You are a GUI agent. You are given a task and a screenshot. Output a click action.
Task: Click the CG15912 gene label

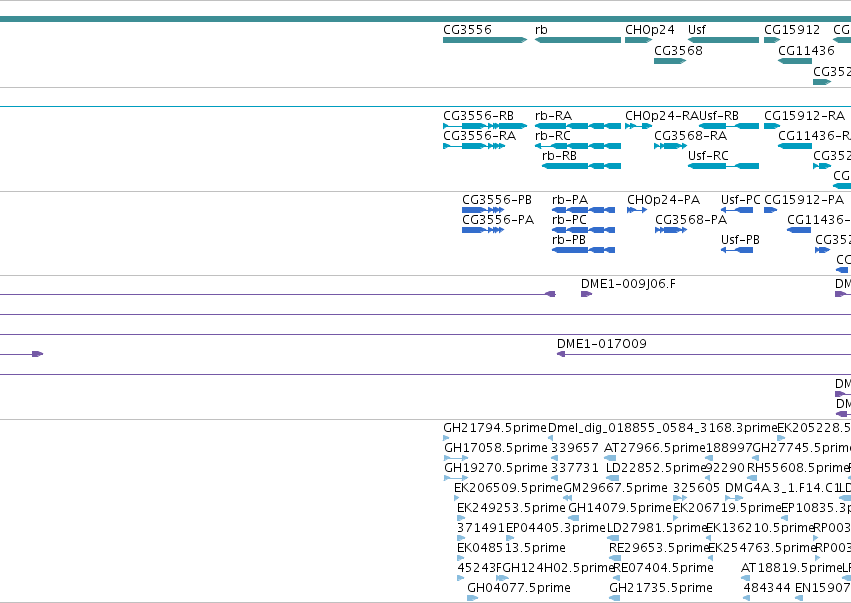[x=792, y=30]
